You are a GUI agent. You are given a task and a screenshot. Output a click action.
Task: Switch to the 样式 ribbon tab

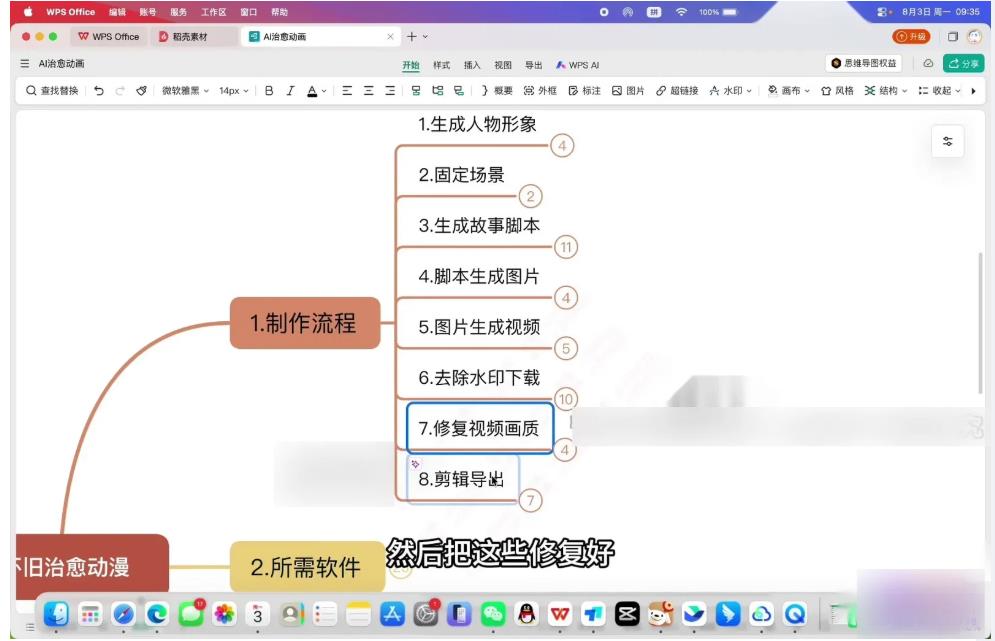click(442, 65)
